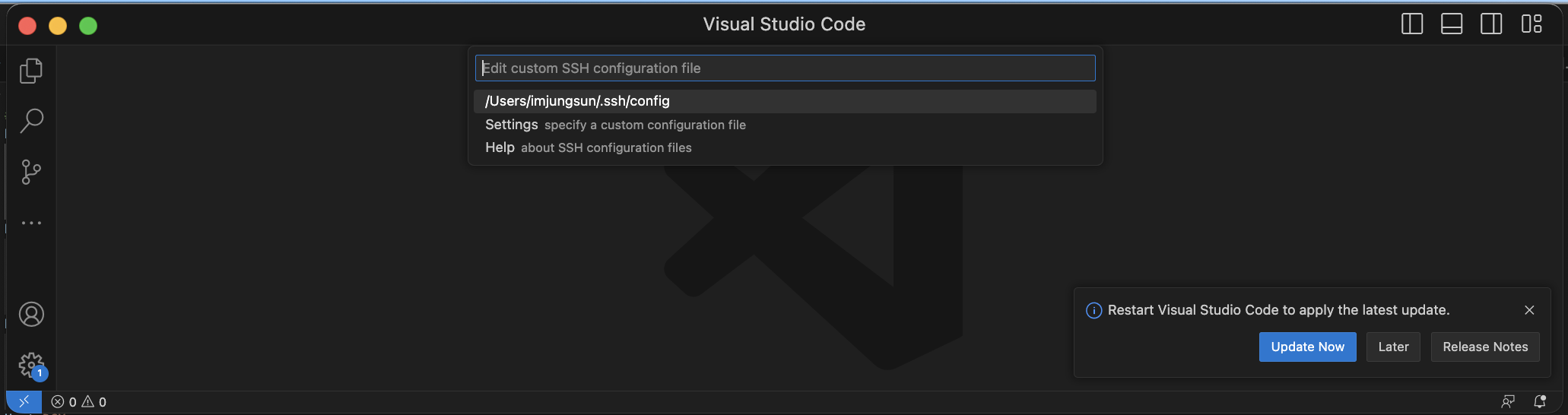This screenshot has height=415, width=1568.
Task: Open the Accounts menu icon
Action: [x=31, y=314]
